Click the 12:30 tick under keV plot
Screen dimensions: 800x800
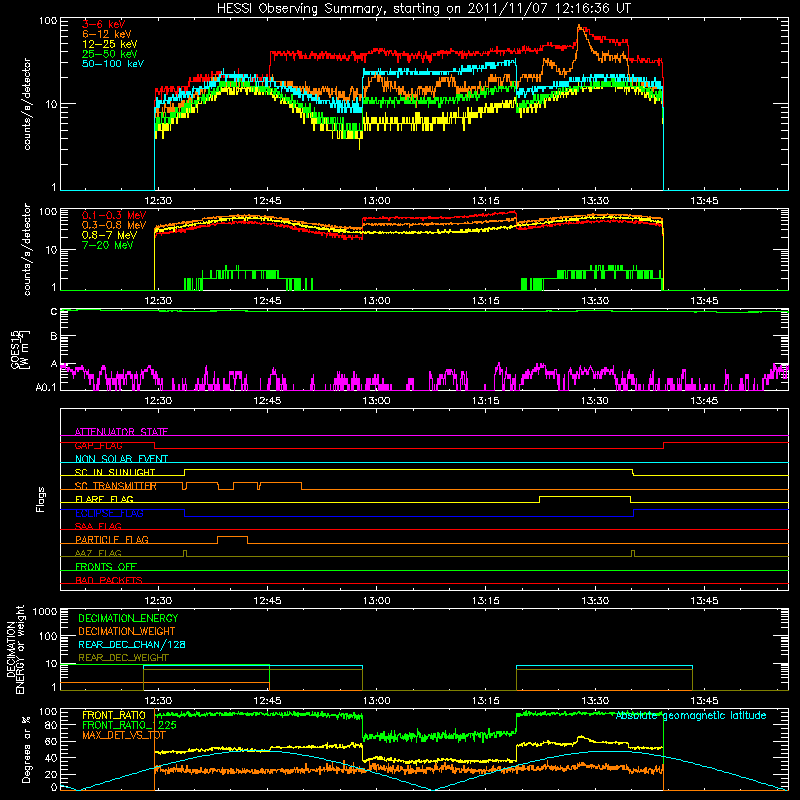pyautogui.click(x=158, y=201)
